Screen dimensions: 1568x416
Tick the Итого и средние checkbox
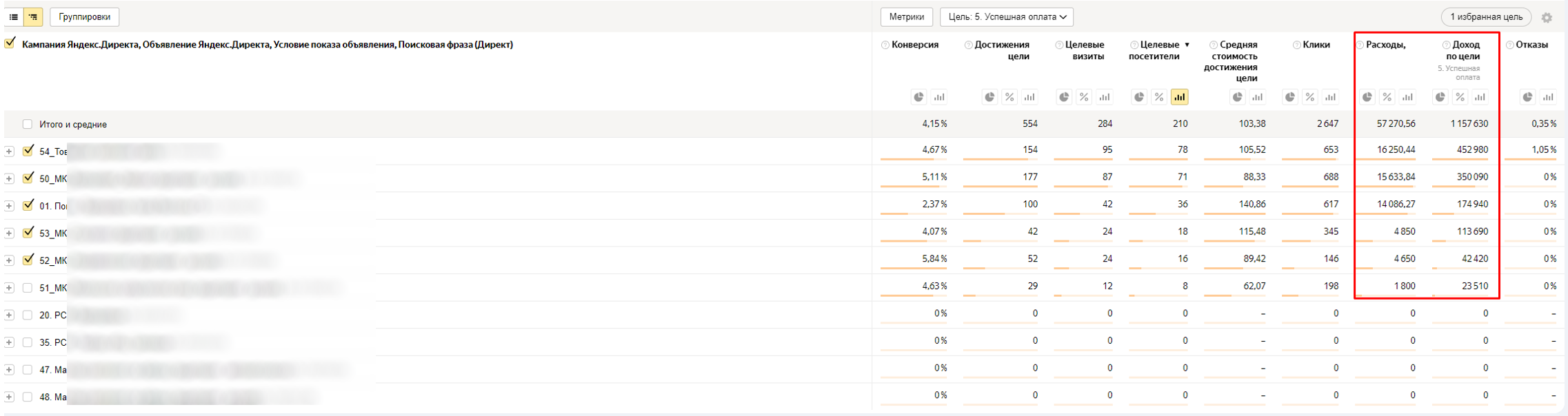click(x=28, y=125)
